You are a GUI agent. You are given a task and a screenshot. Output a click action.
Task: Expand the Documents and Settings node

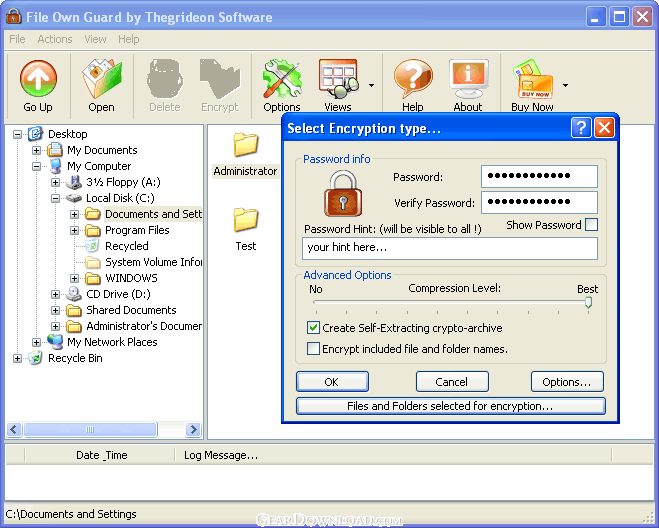coord(74,214)
